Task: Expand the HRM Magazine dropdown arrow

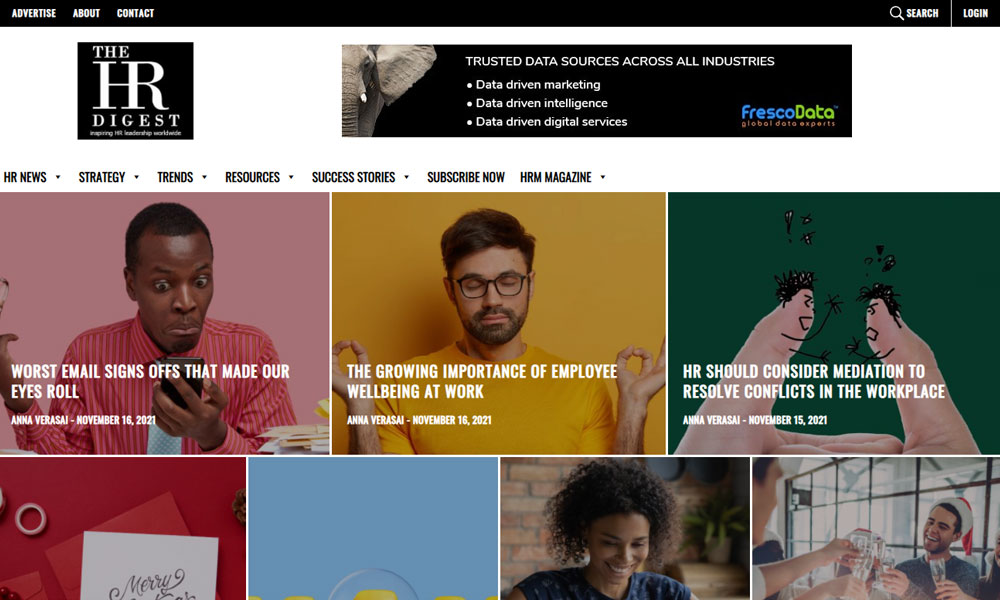Action: 603,177
